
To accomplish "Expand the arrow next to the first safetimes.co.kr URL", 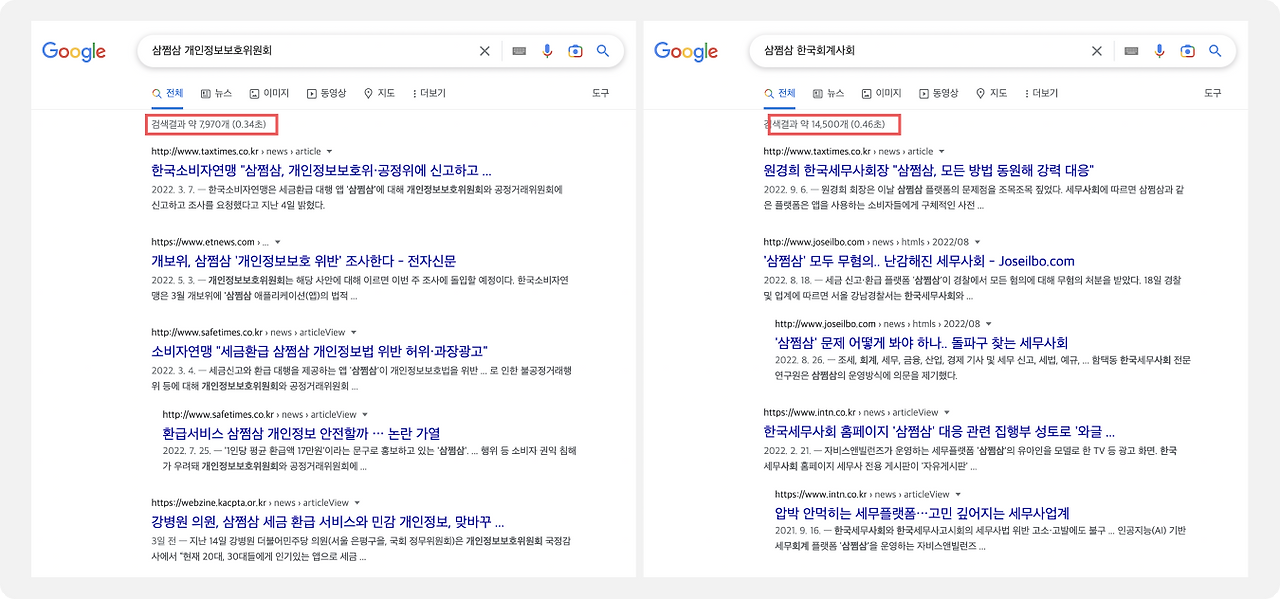I will 355,332.
